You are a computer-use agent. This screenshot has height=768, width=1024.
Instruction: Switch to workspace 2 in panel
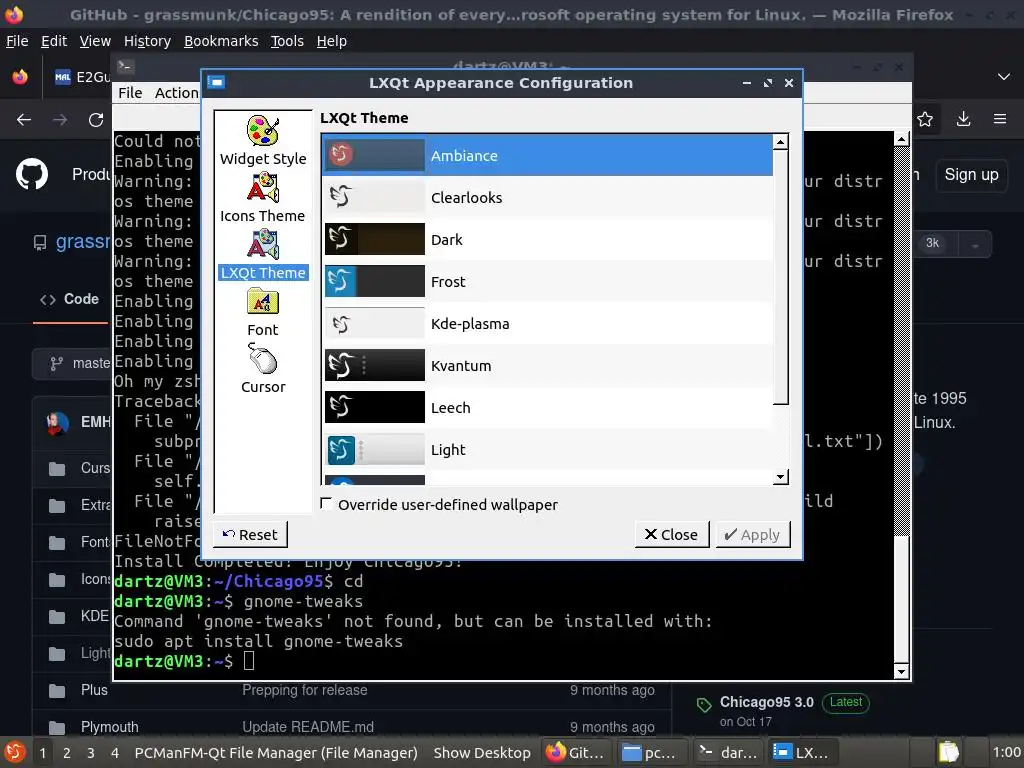click(x=67, y=753)
